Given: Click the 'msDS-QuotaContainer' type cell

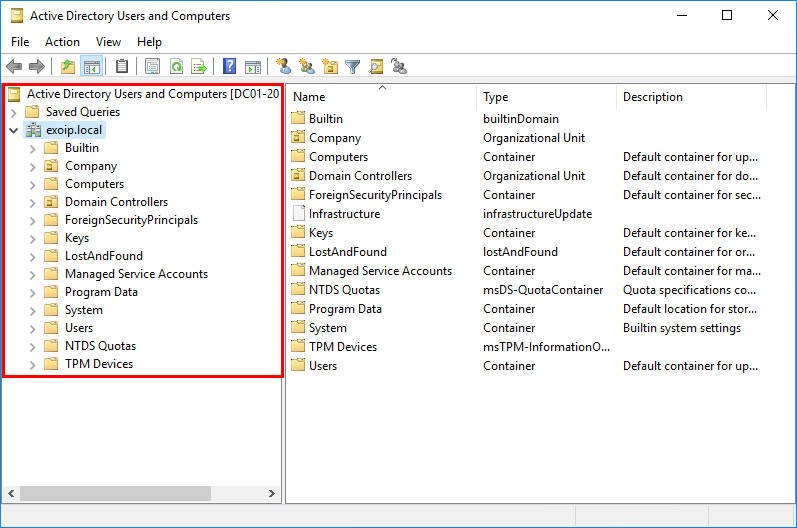Looking at the screenshot, I should (x=543, y=290).
